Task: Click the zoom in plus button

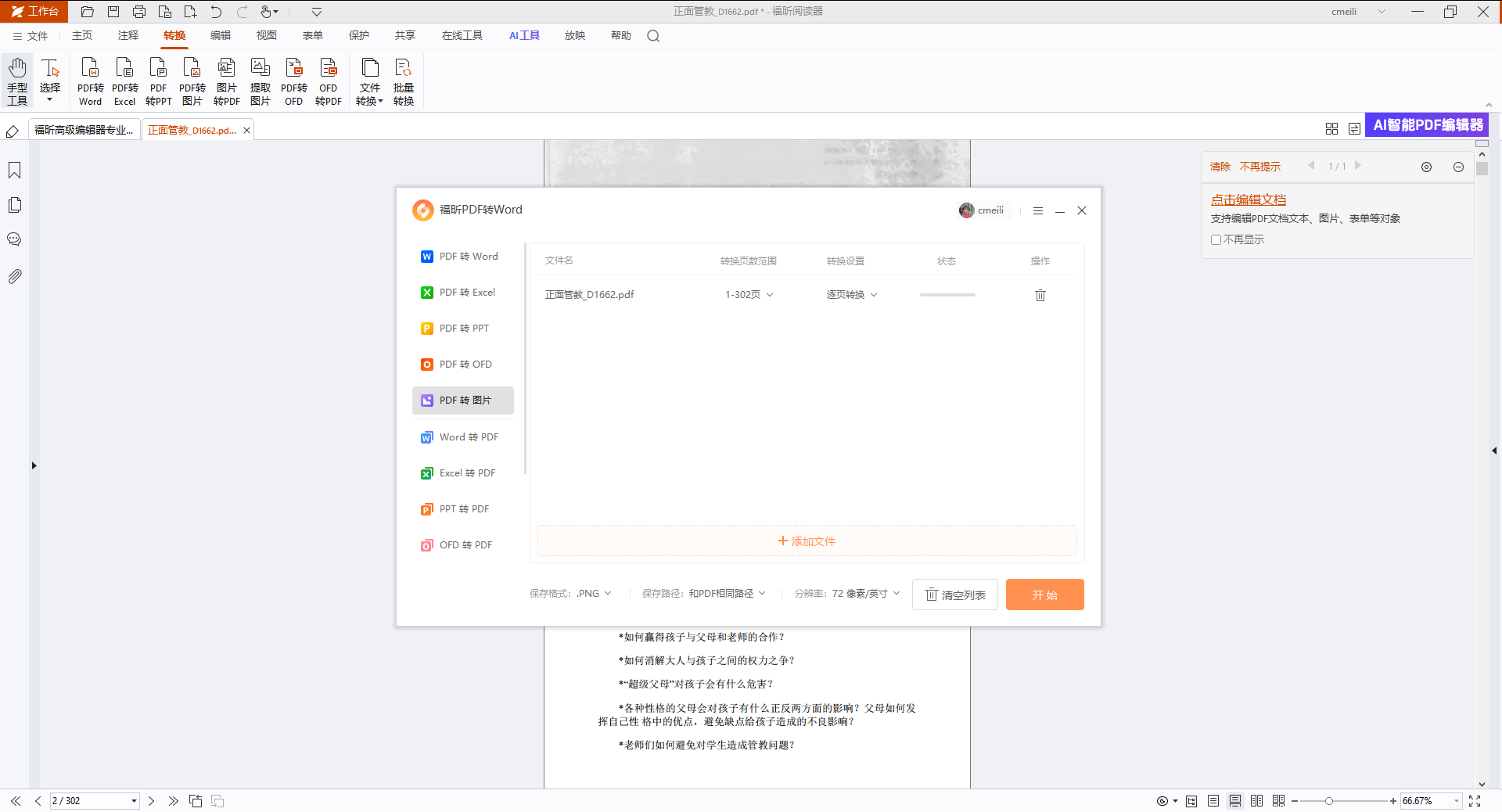Action: 1393,801
